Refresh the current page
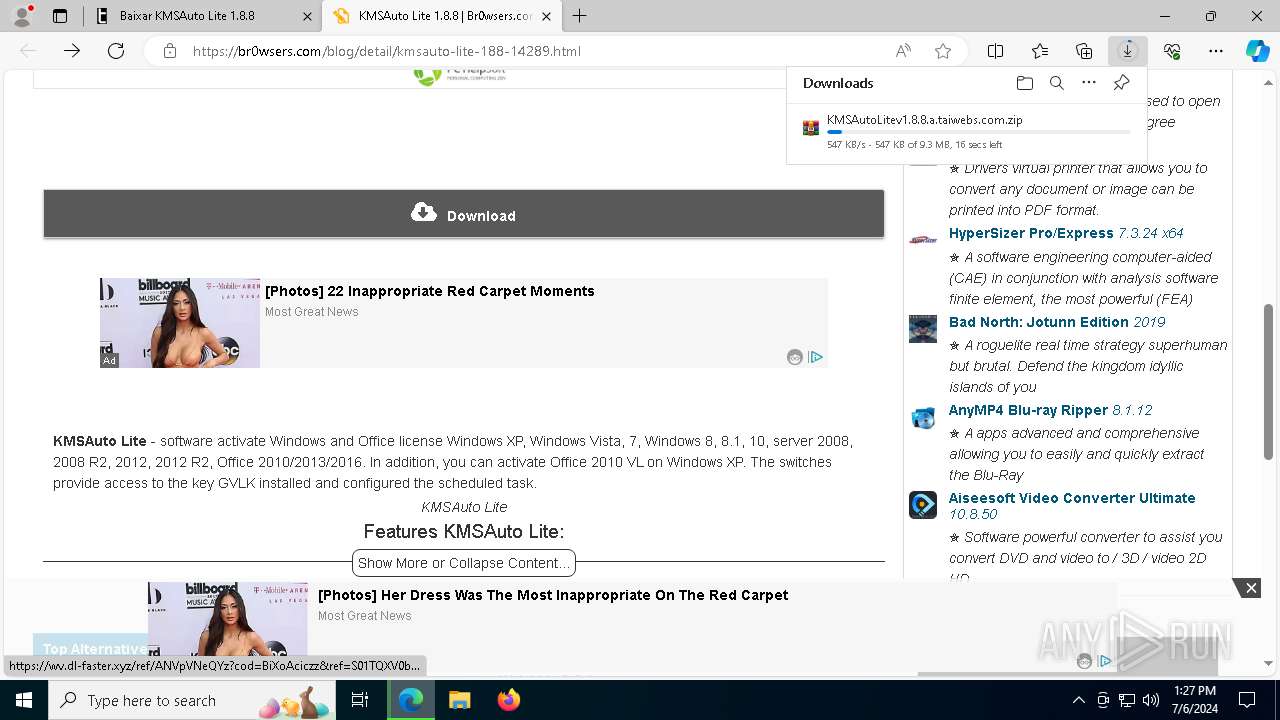 tap(116, 51)
